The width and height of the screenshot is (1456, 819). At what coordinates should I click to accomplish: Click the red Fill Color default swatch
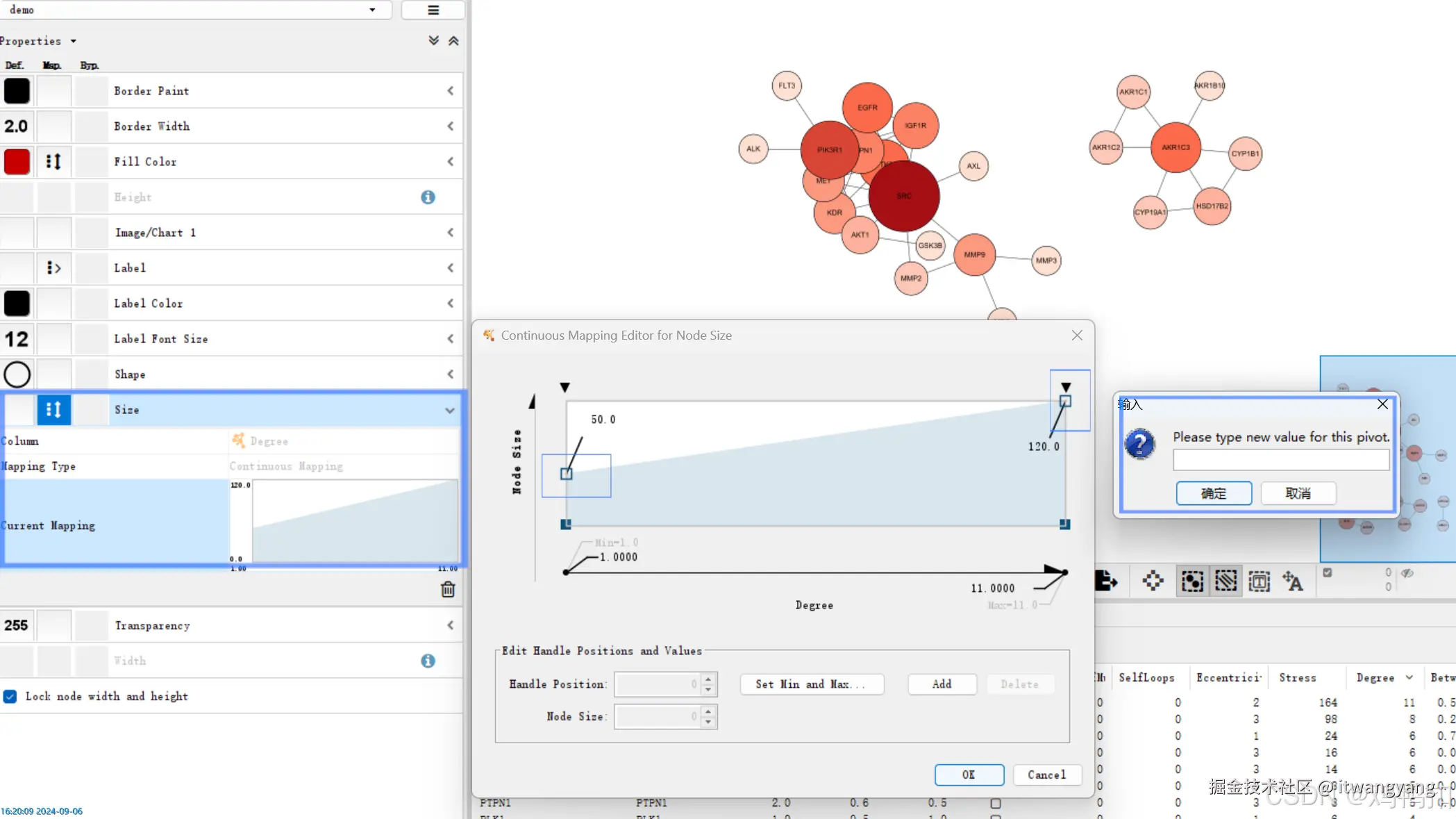(17, 161)
